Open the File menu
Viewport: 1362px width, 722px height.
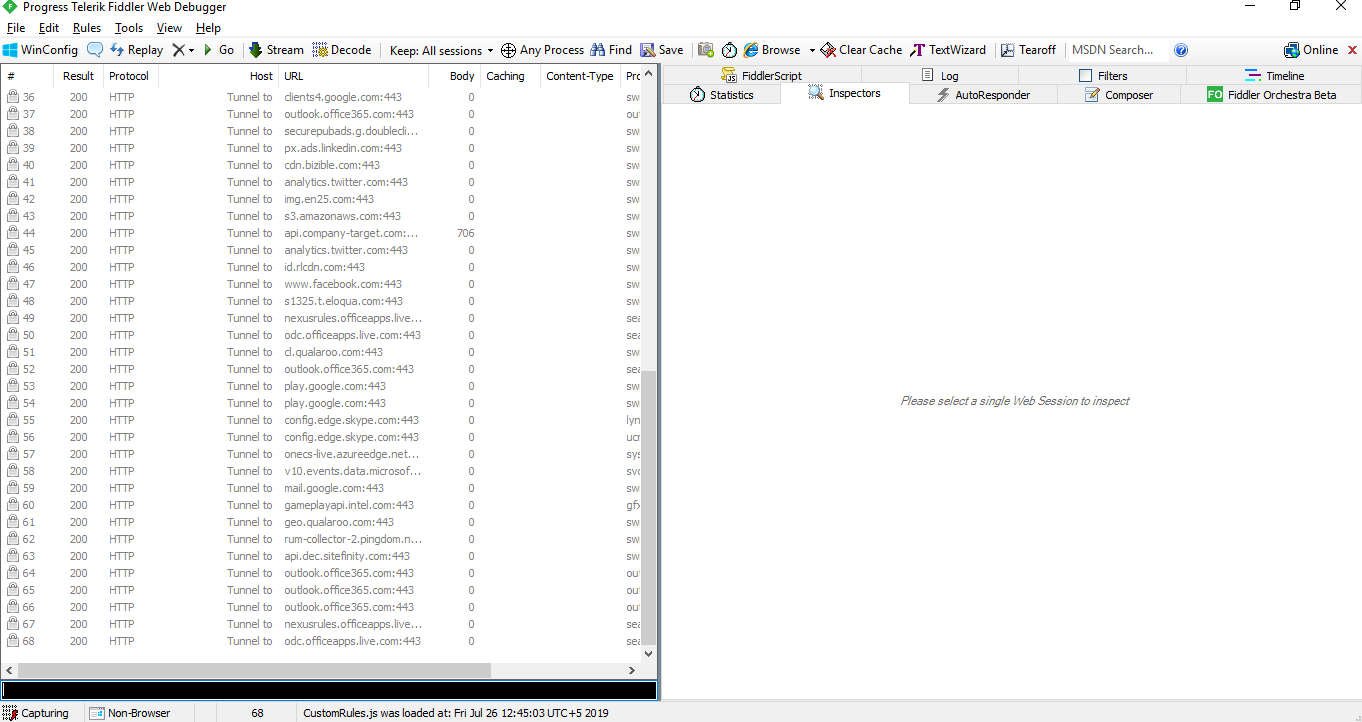tap(16, 28)
